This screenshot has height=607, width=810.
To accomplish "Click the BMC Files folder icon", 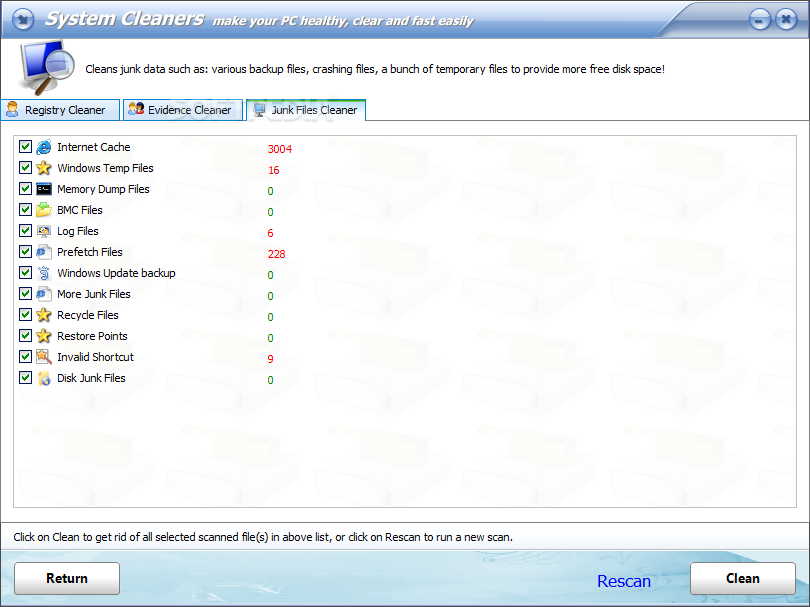I will click(44, 210).
